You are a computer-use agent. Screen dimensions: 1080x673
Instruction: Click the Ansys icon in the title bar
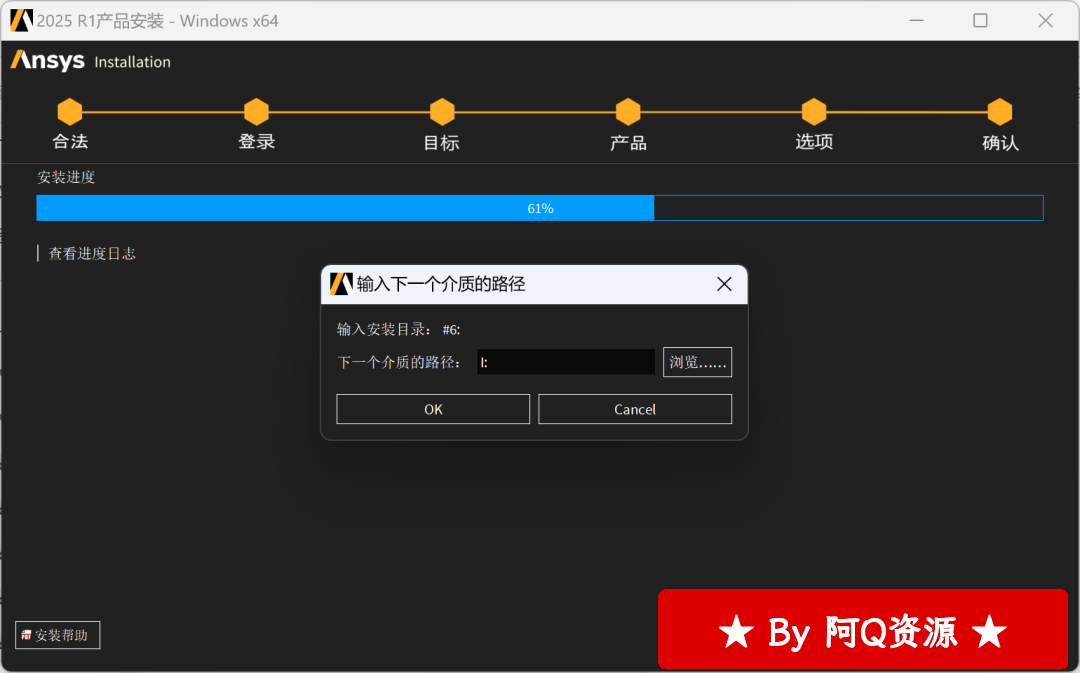[x=21, y=21]
